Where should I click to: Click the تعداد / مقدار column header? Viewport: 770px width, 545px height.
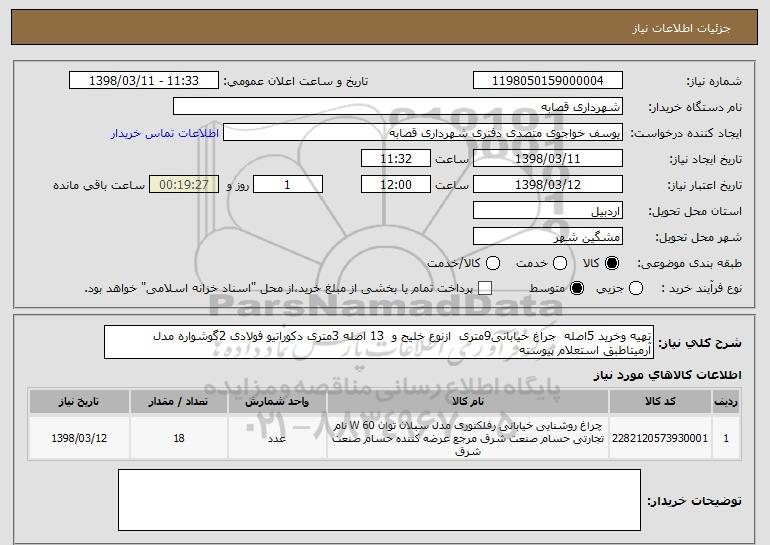pyautogui.click(x=179, y=402)
